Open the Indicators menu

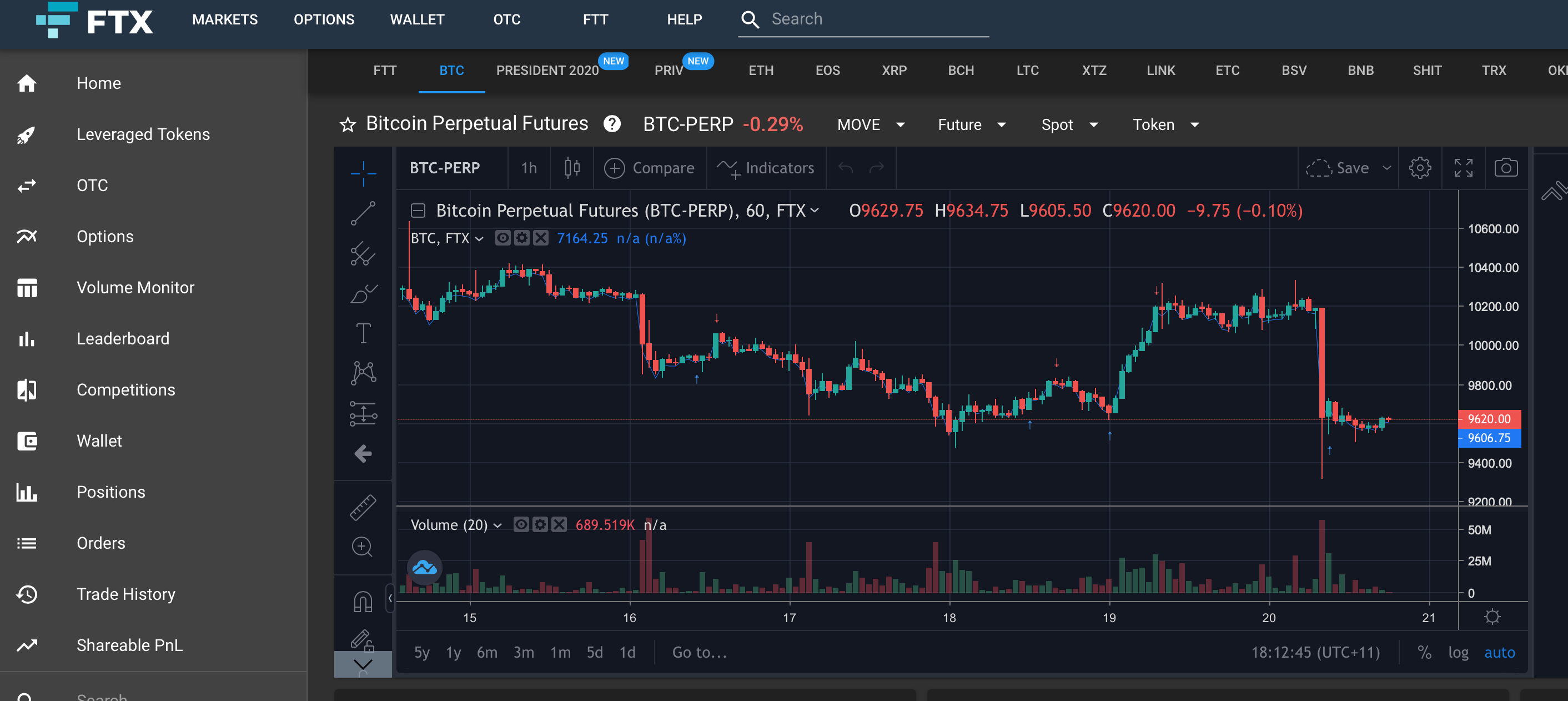pos(765,168)
